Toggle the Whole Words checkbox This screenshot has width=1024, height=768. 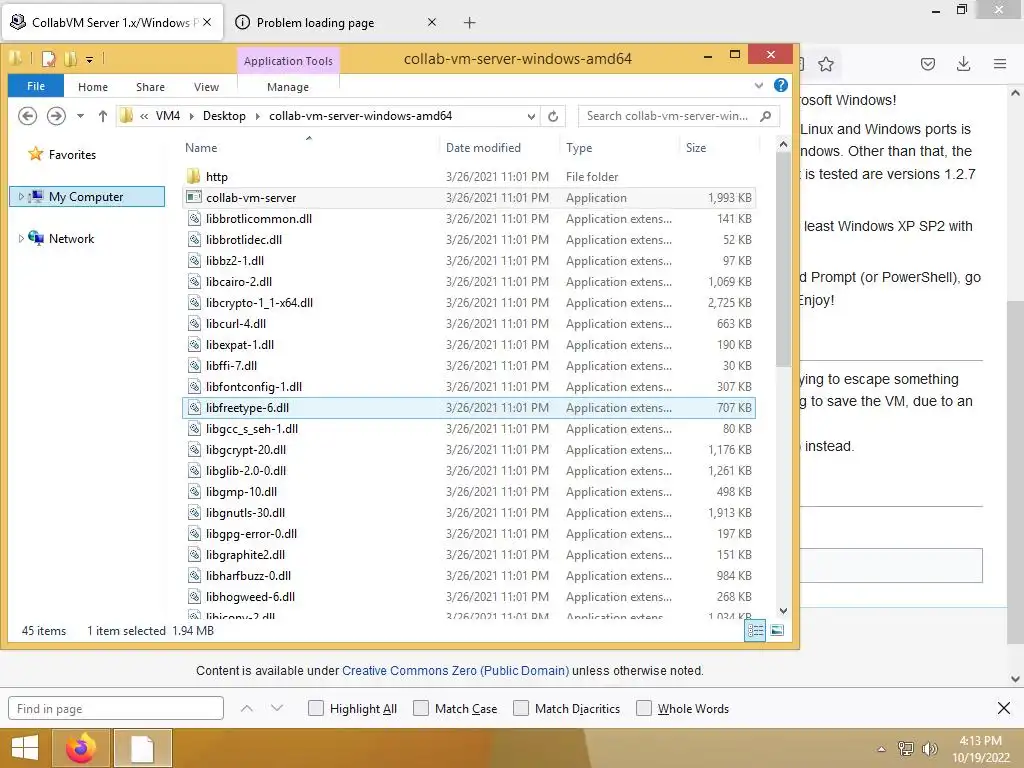point(644,708)
